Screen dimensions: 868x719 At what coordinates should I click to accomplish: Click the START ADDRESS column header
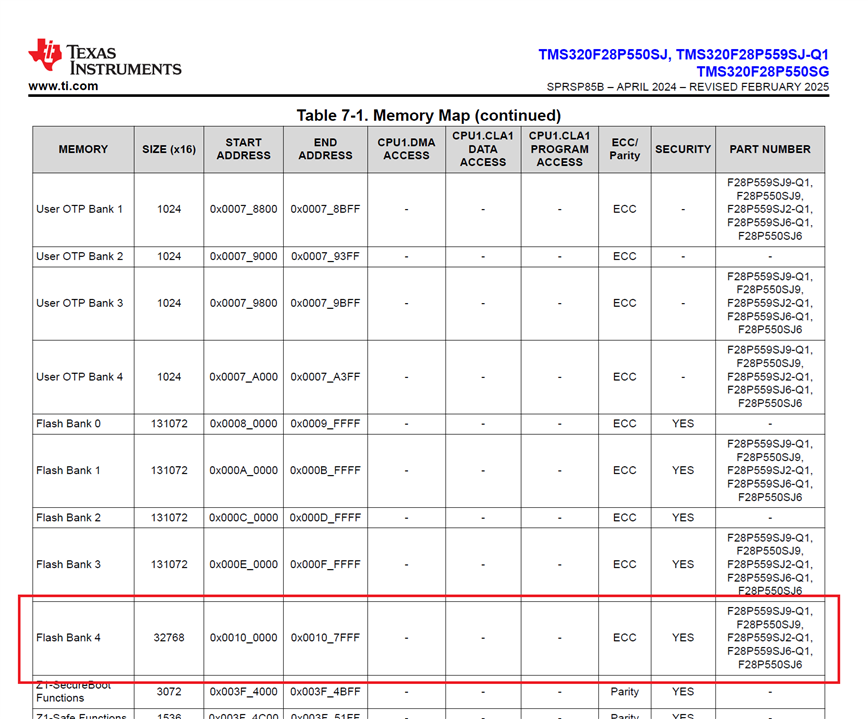[x=244, y=149]
